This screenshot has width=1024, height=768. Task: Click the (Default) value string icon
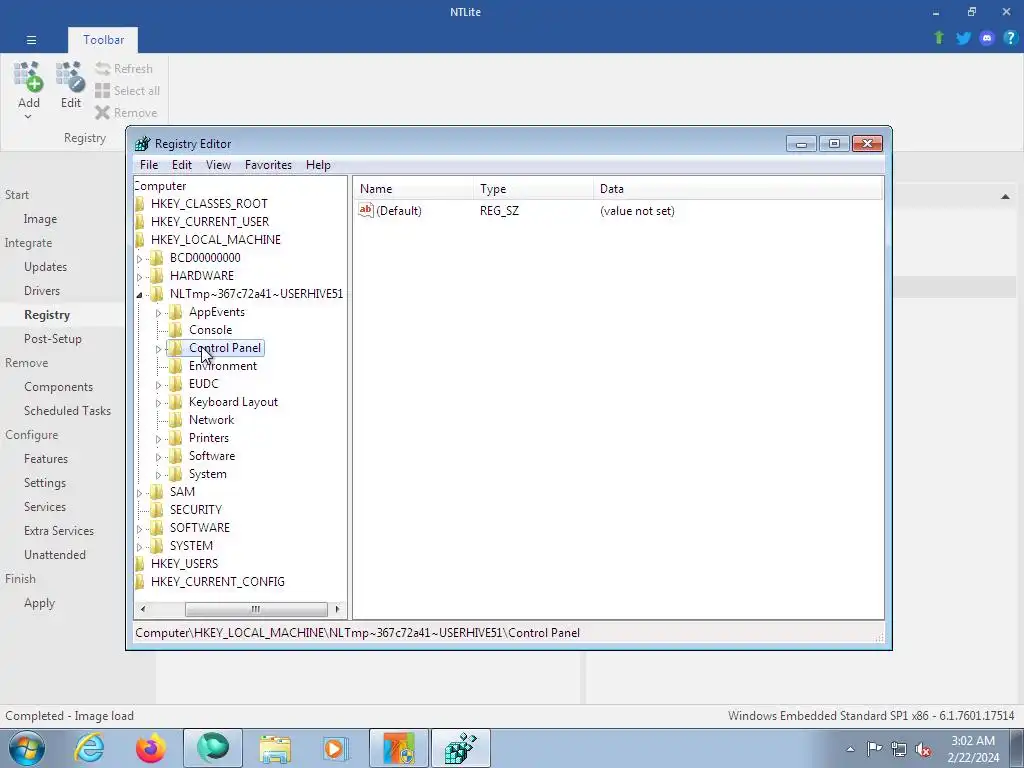[x=366, y=210]
